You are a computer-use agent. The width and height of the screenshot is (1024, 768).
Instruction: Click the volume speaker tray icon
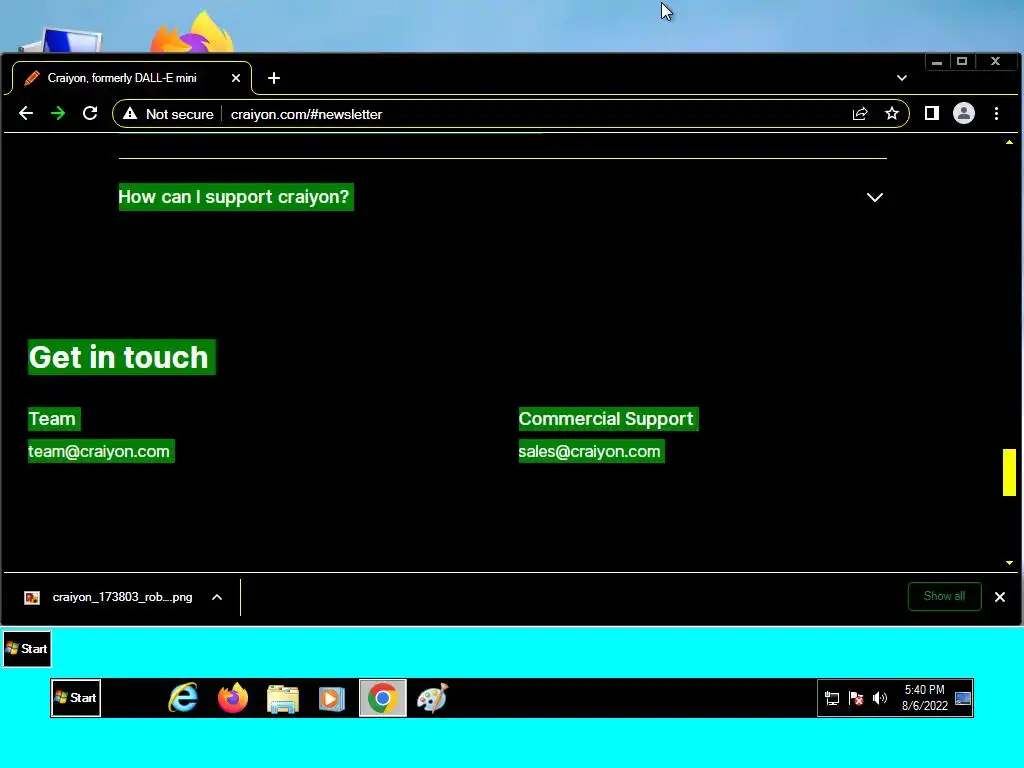pos(880,699)
